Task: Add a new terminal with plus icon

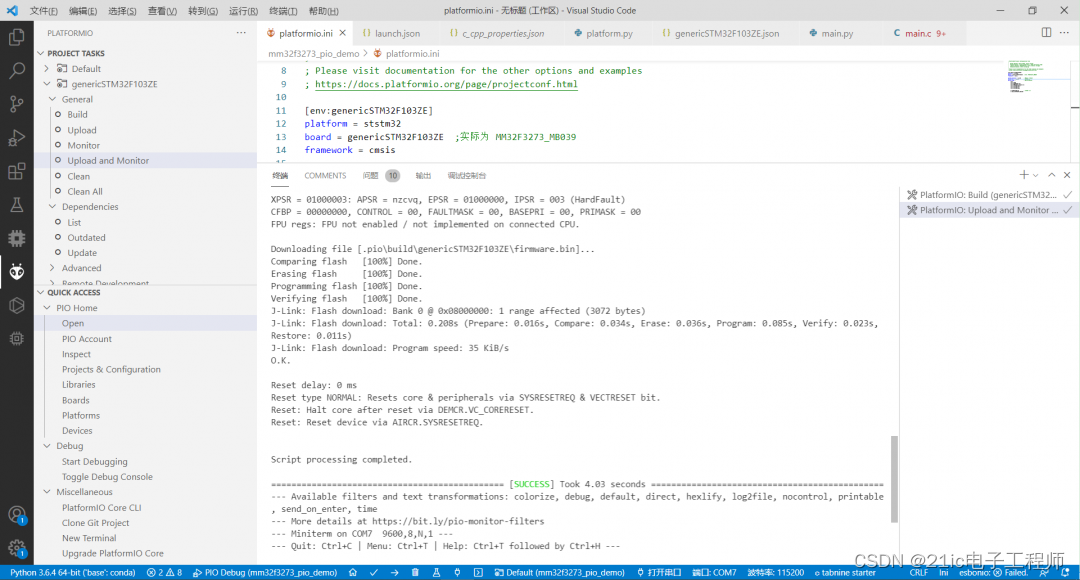Action: point(1024,175)
